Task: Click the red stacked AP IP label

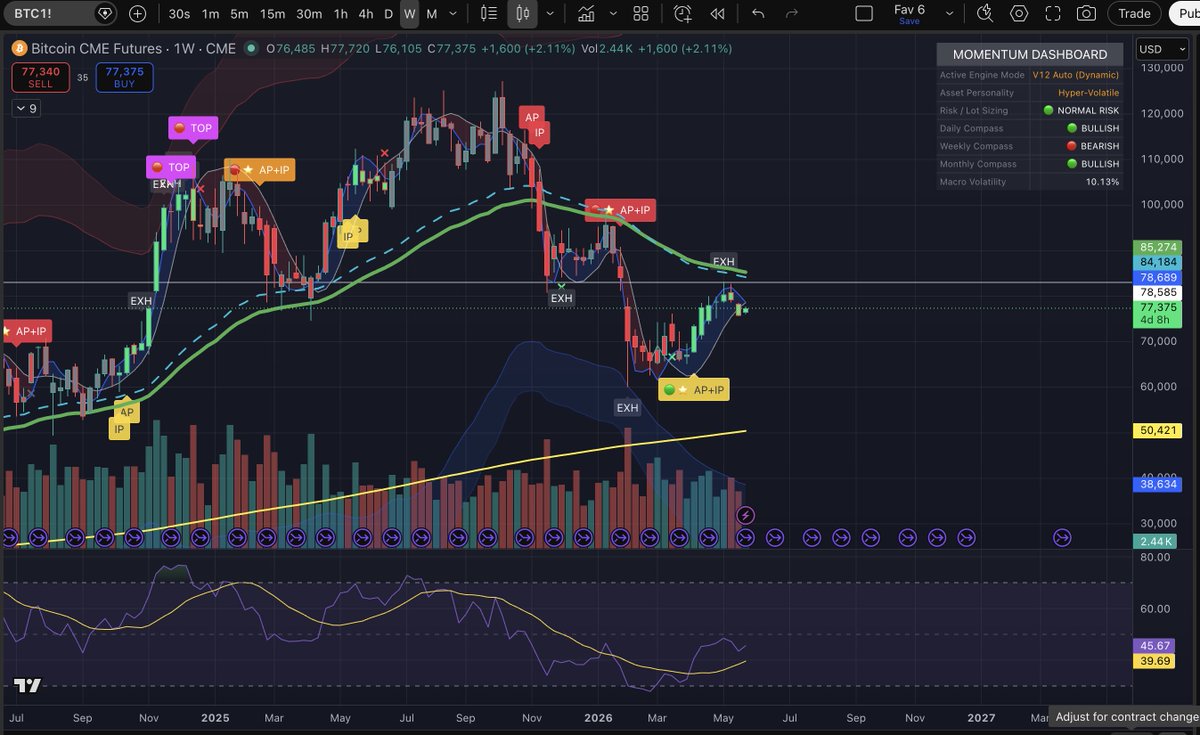Action: click(x=533, y=124)
